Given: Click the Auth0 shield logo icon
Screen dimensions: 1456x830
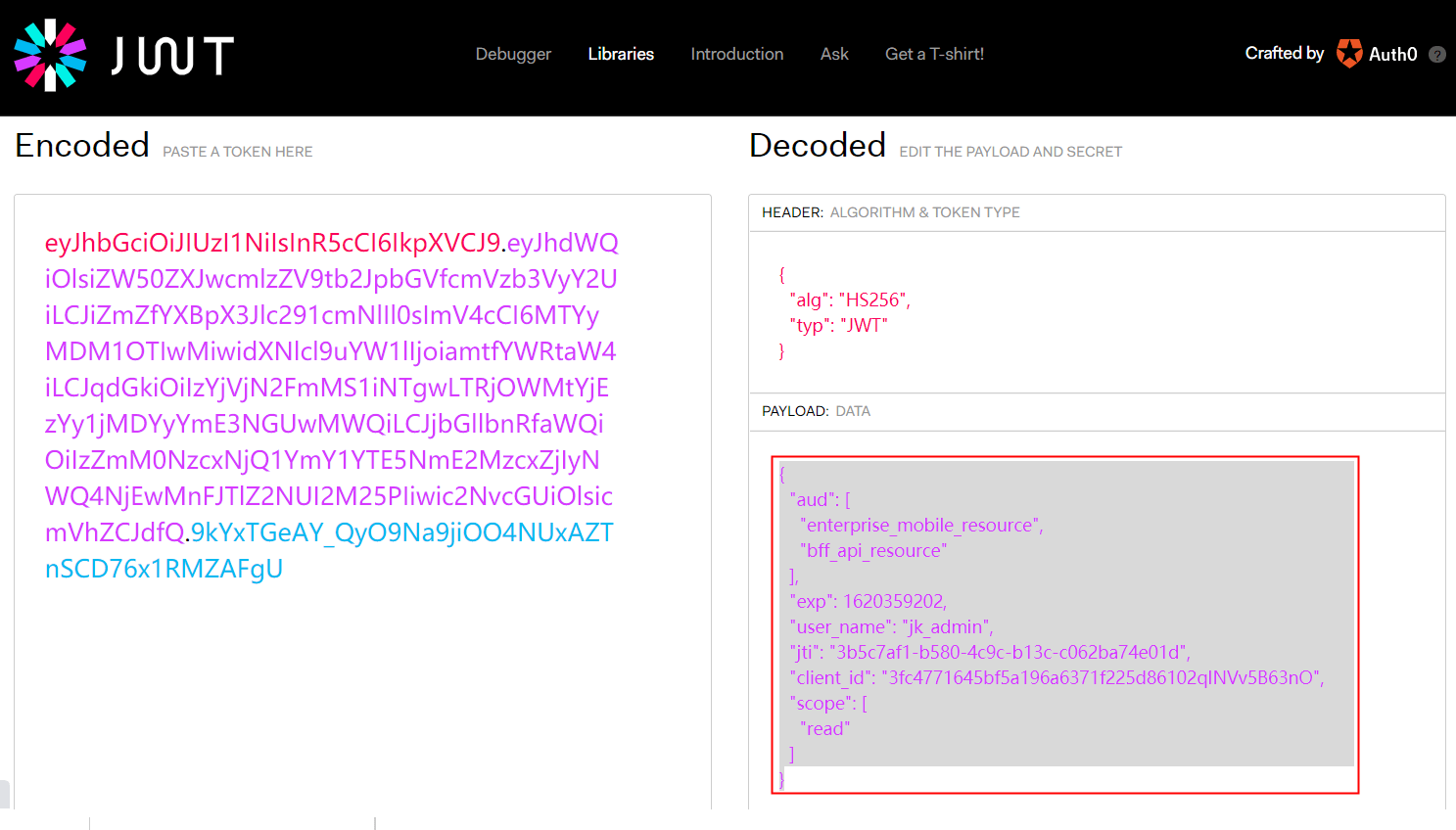Looking at the screenshot, I should (1349, 54).
